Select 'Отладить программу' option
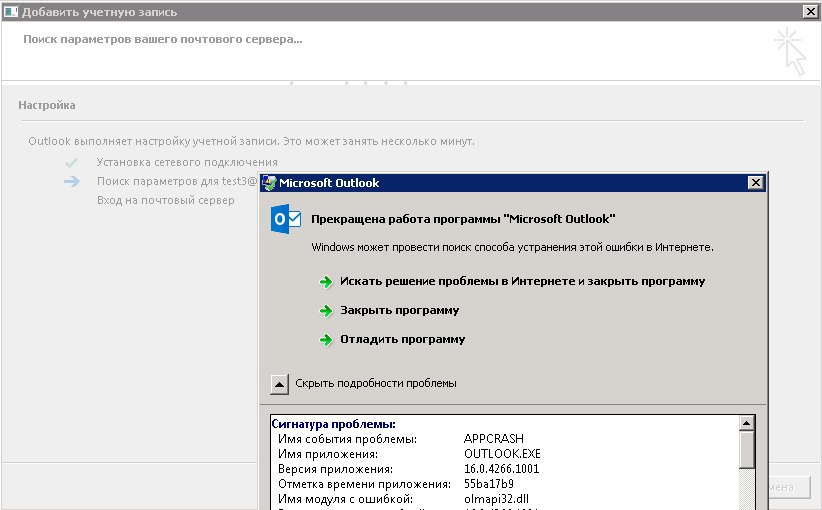822x510 pixels. click(403, 339)
